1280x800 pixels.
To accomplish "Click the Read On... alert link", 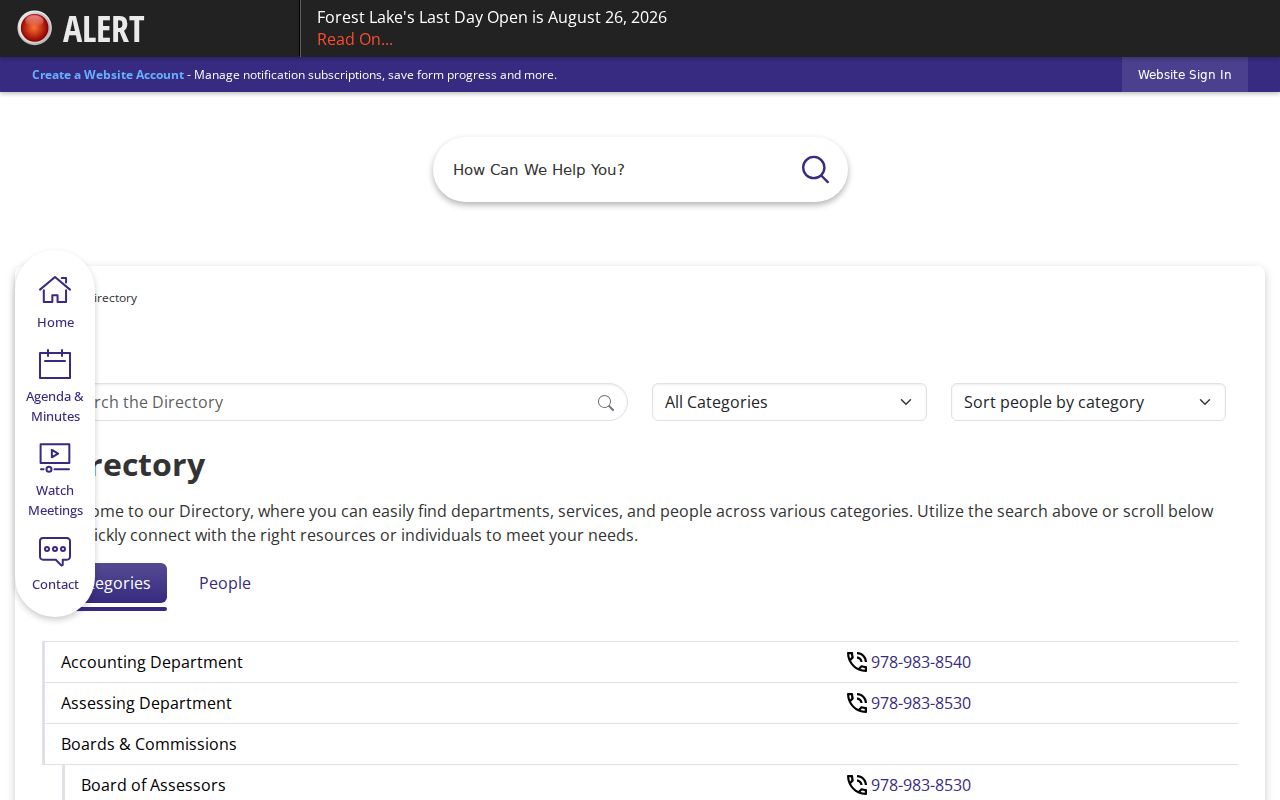I will [355, 39].
